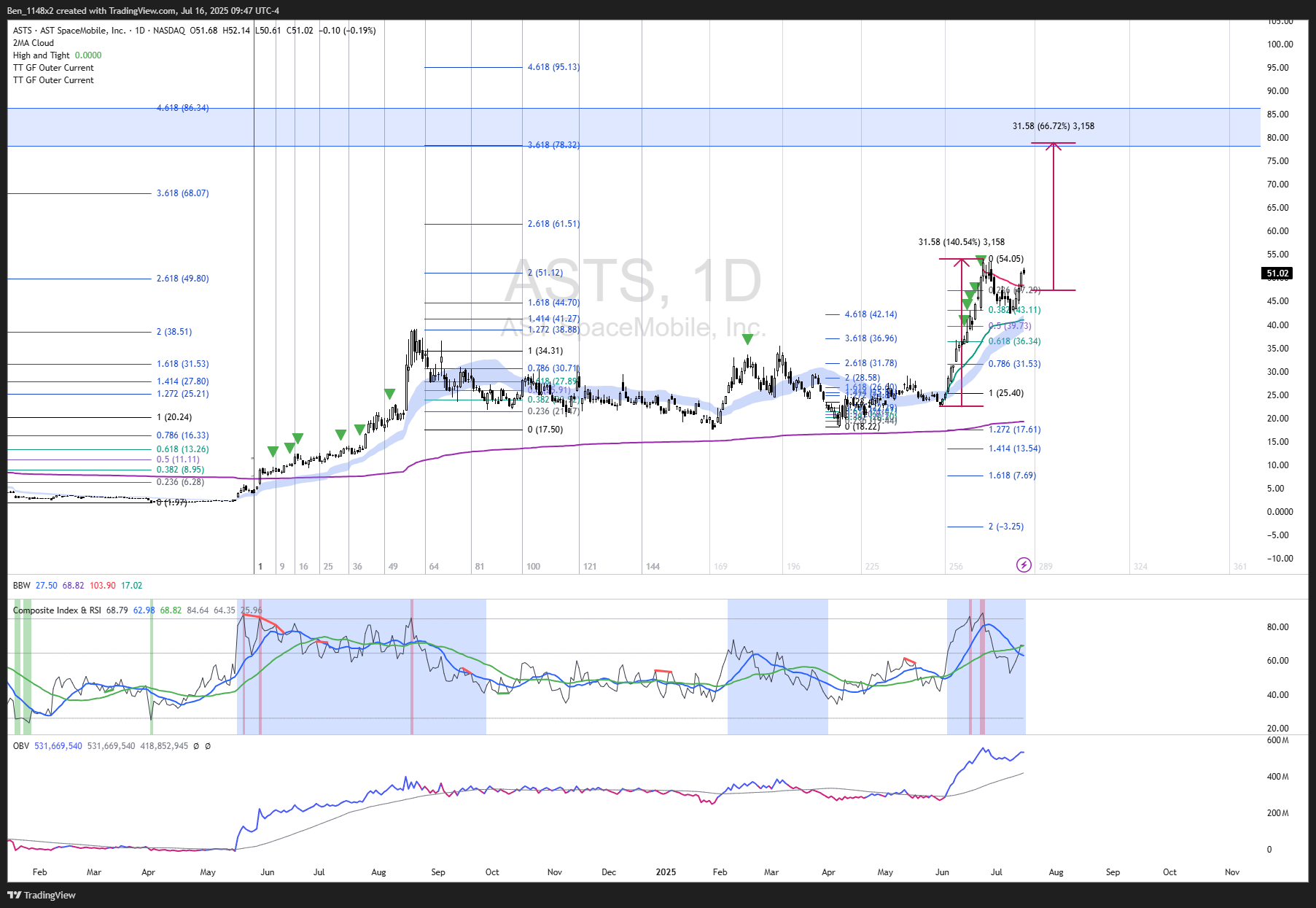Viewport: 1316px width, 908px height.
Task: Click the Fib level 1.414 (13.54)
Action: (1014, 449)
